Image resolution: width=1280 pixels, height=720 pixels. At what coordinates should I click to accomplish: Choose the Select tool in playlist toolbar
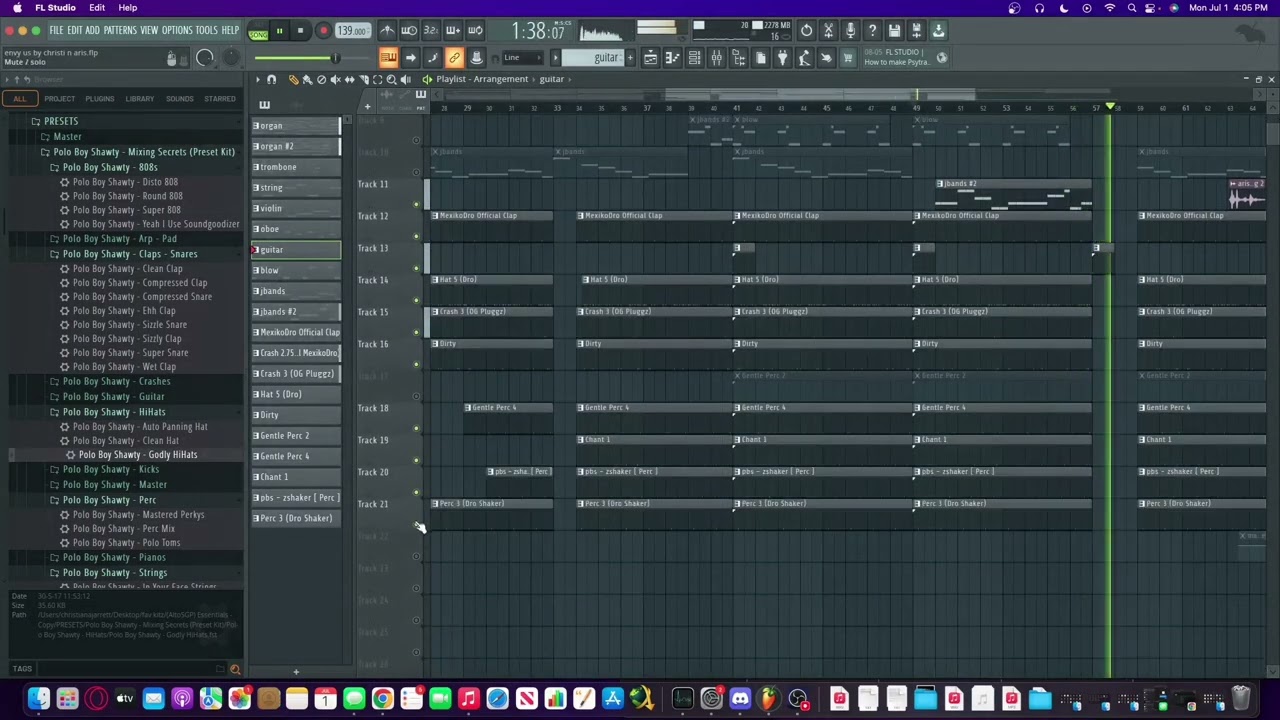coord(377,79)
